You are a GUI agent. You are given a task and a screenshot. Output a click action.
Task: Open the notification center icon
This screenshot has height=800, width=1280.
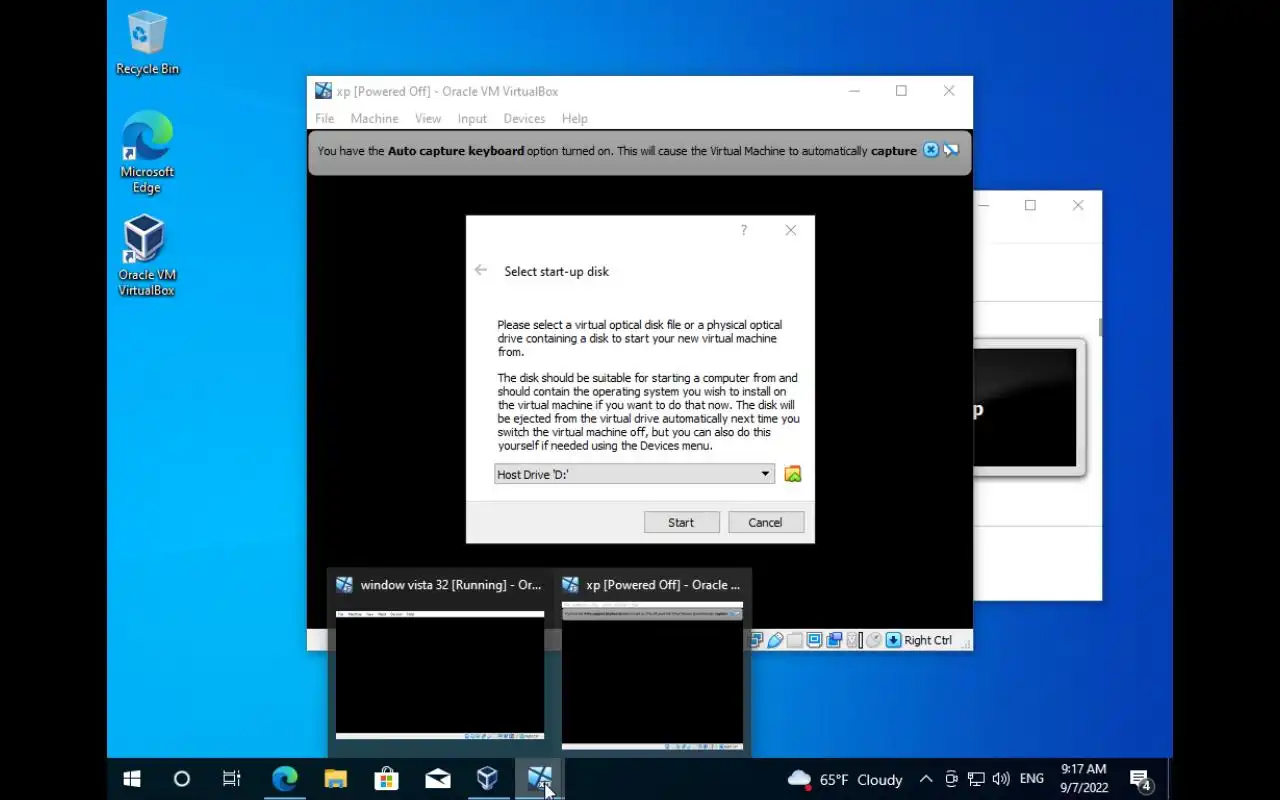point(1141,780)
